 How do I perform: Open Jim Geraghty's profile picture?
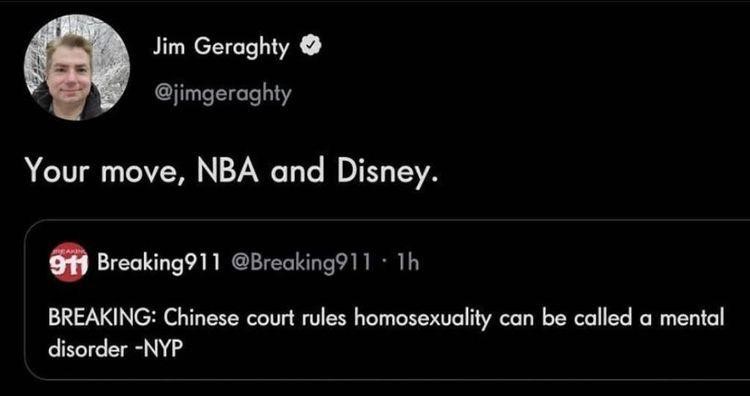(x=77, y=66)
